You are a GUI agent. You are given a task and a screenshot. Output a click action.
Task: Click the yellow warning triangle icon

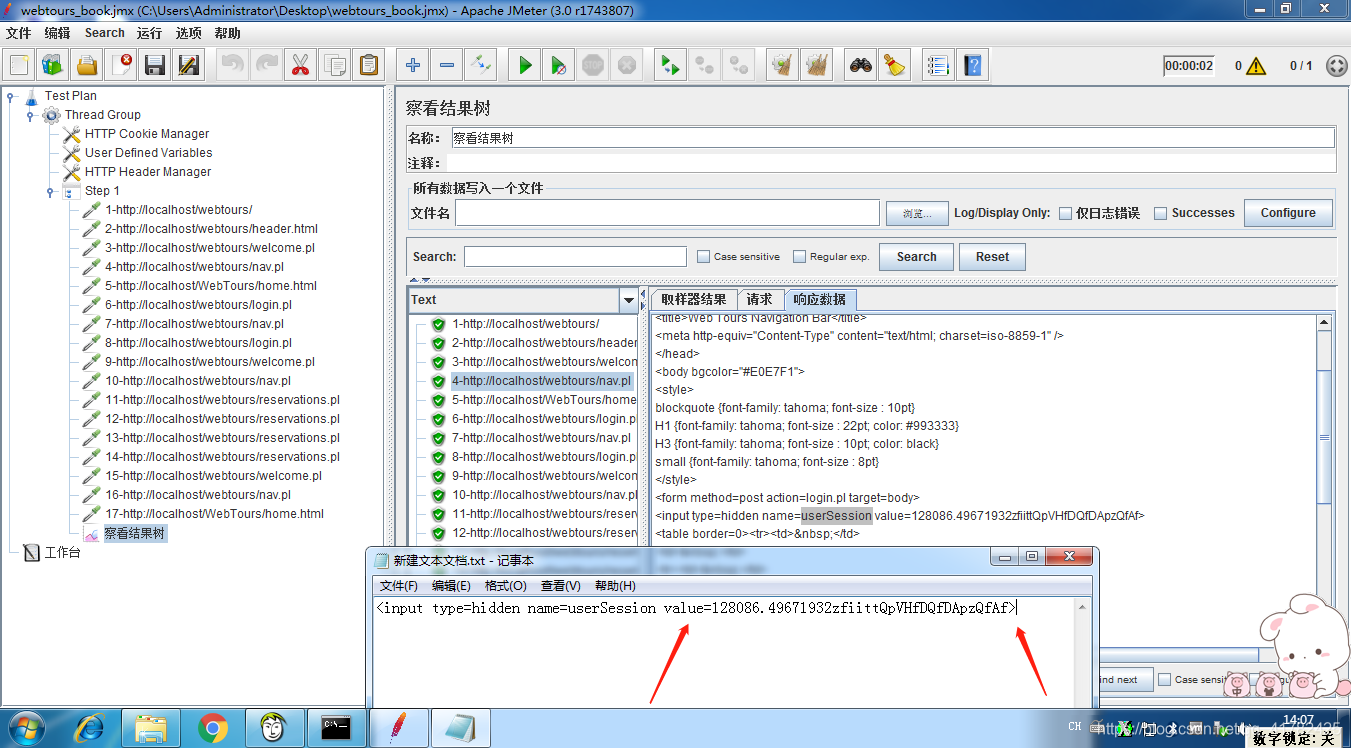1256,66
